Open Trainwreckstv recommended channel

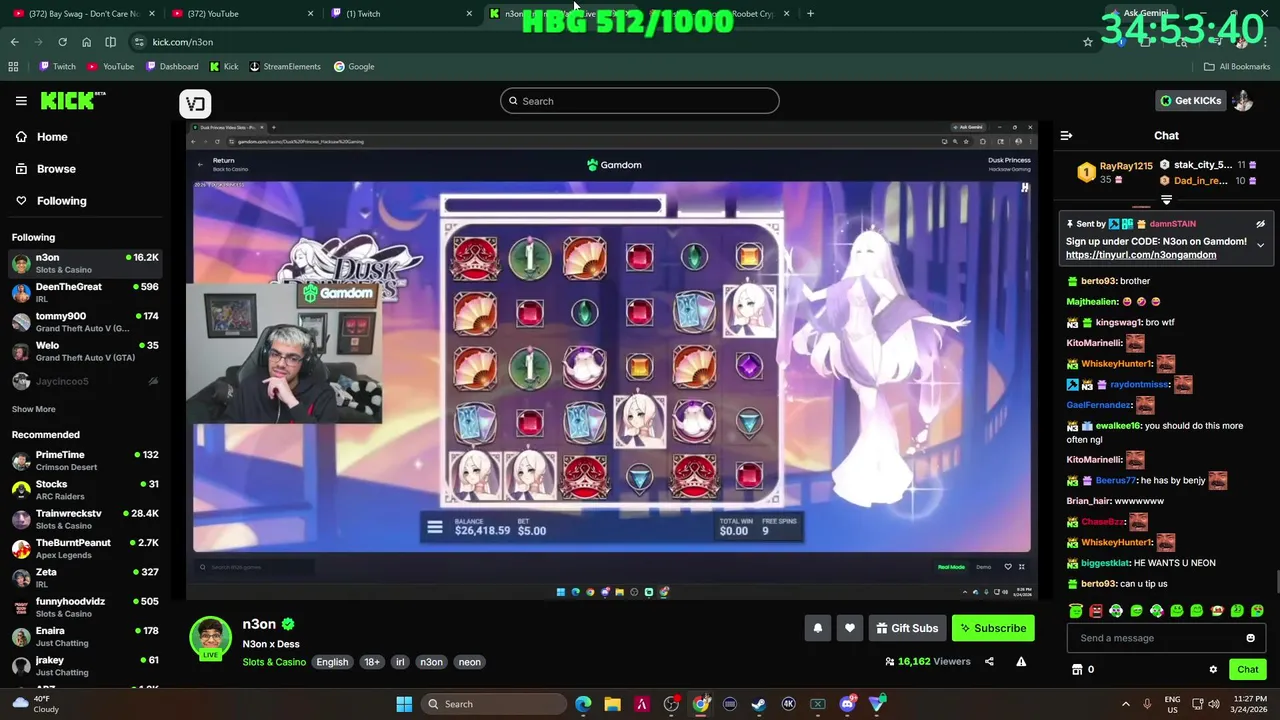[86, 519]
